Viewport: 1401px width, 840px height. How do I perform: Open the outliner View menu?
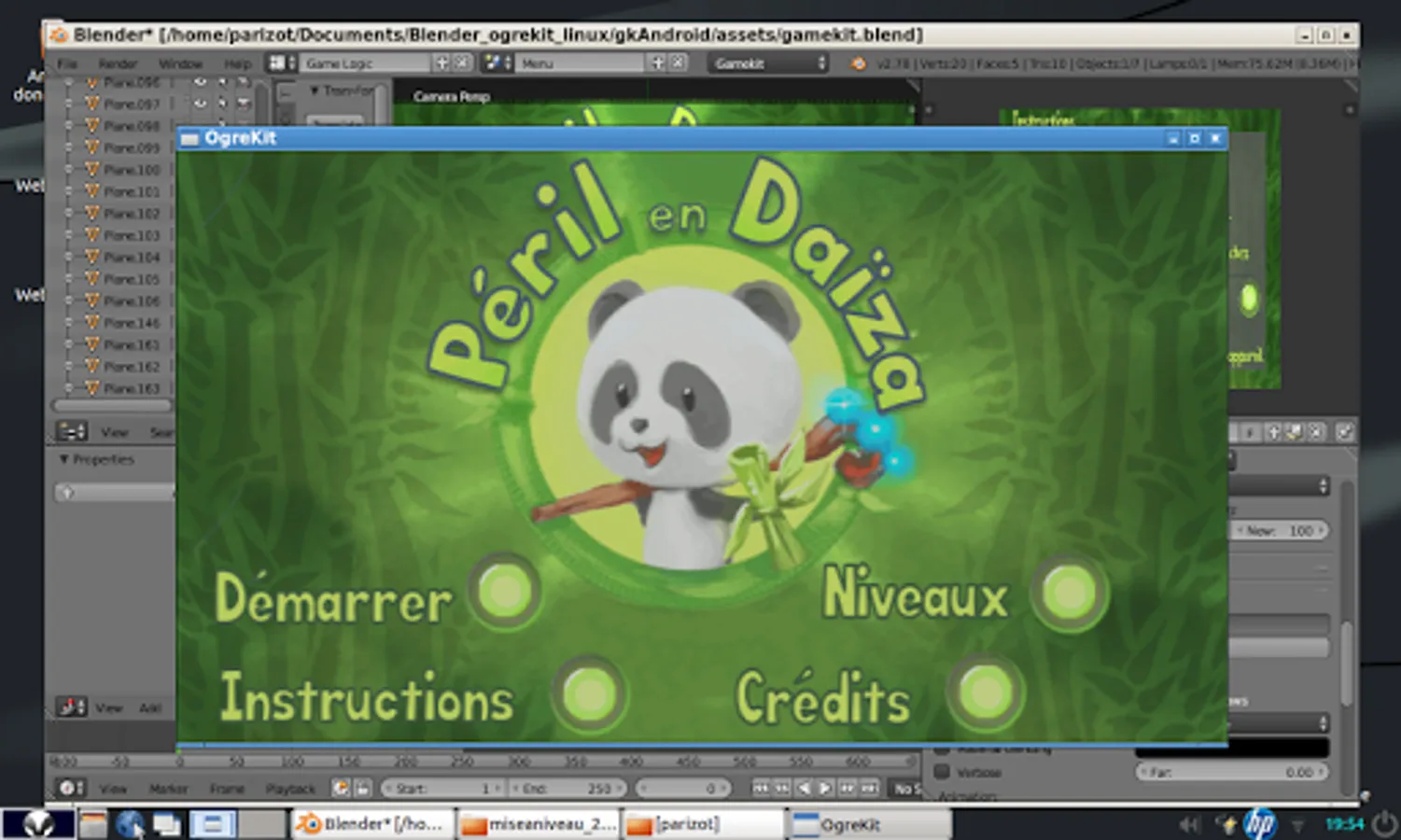[x=114, y=432]
